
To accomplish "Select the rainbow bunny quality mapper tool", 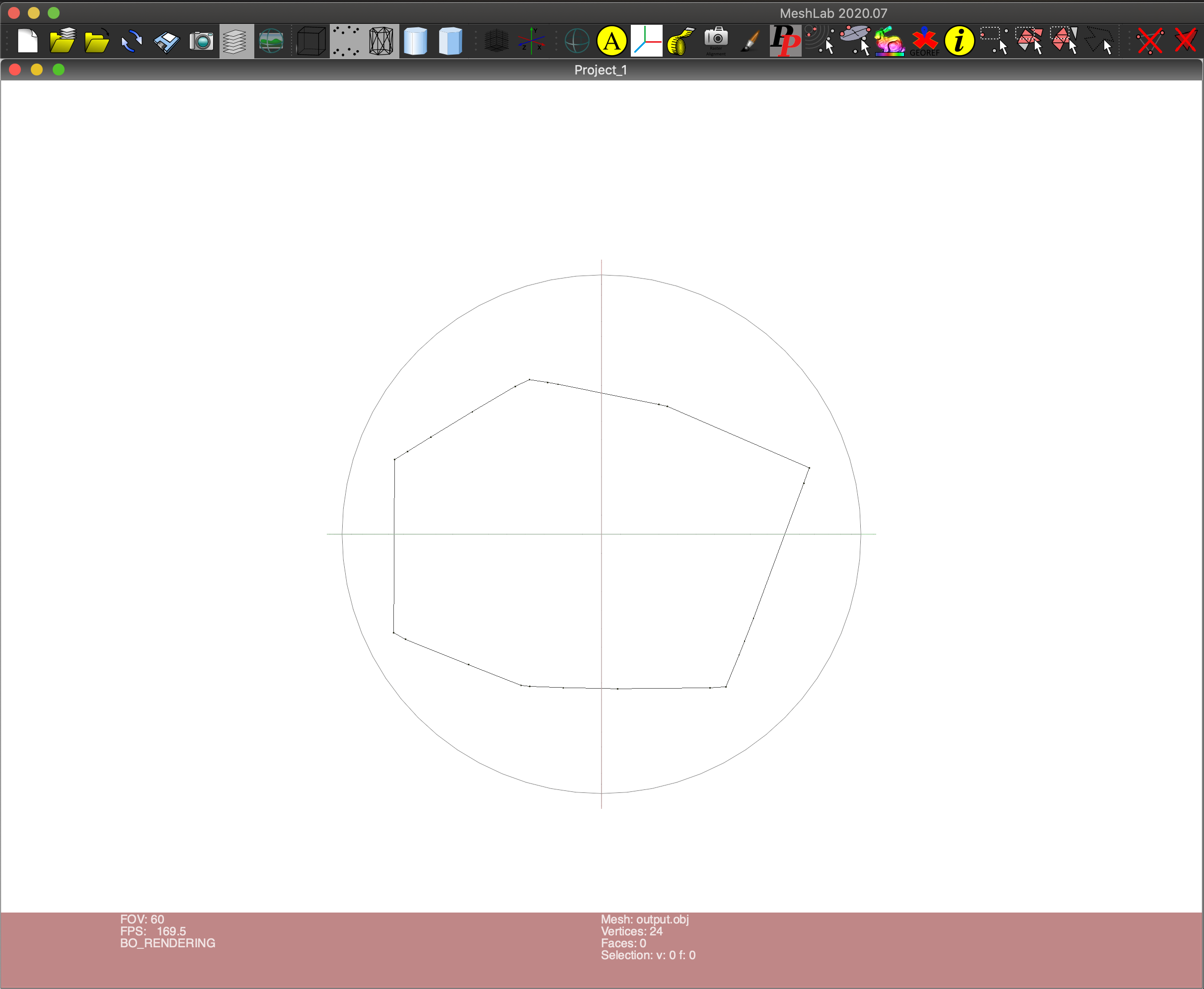I will (x=890, y=41).
